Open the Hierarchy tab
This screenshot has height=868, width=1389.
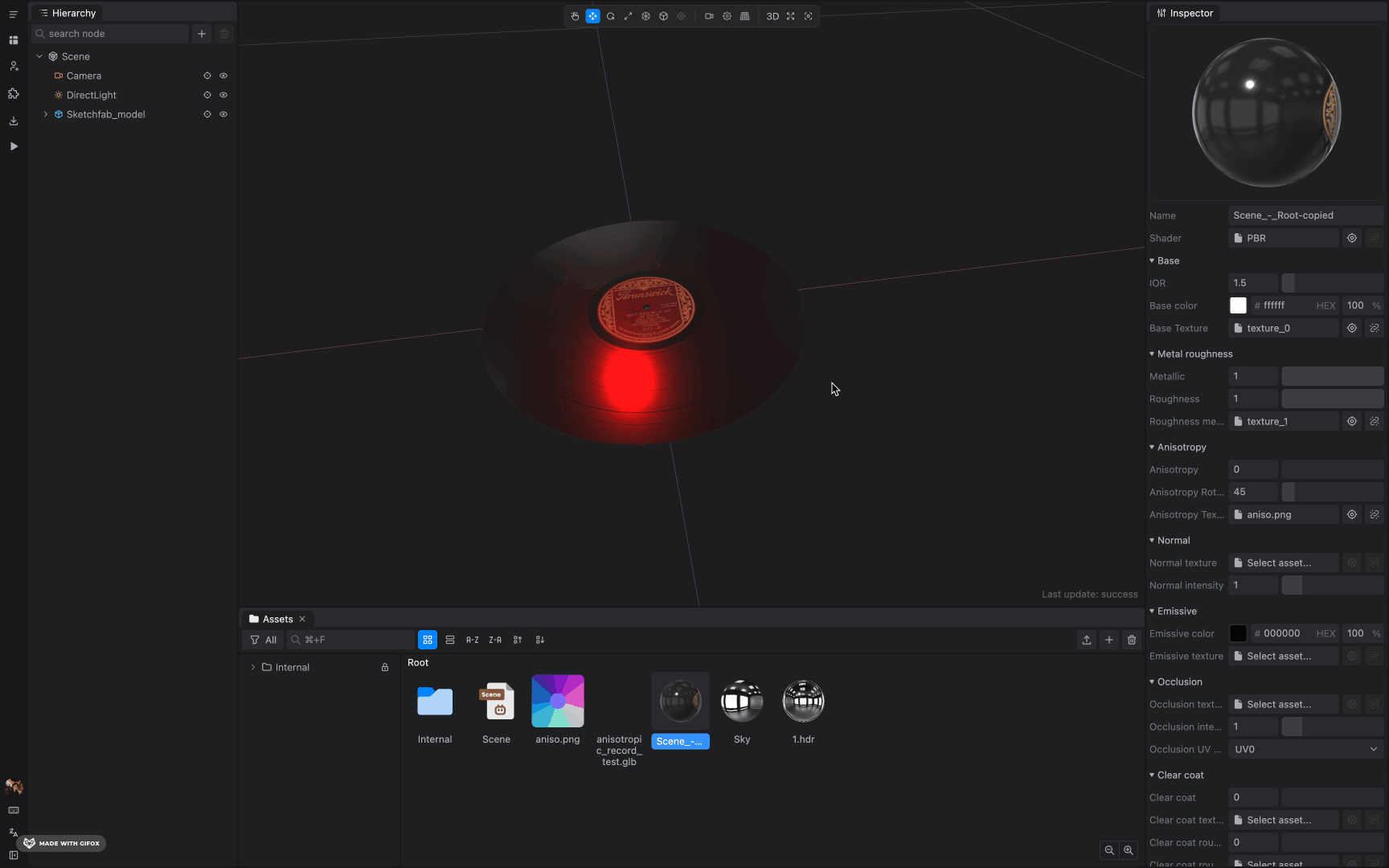pyautogui.click(x=68, y=13)
